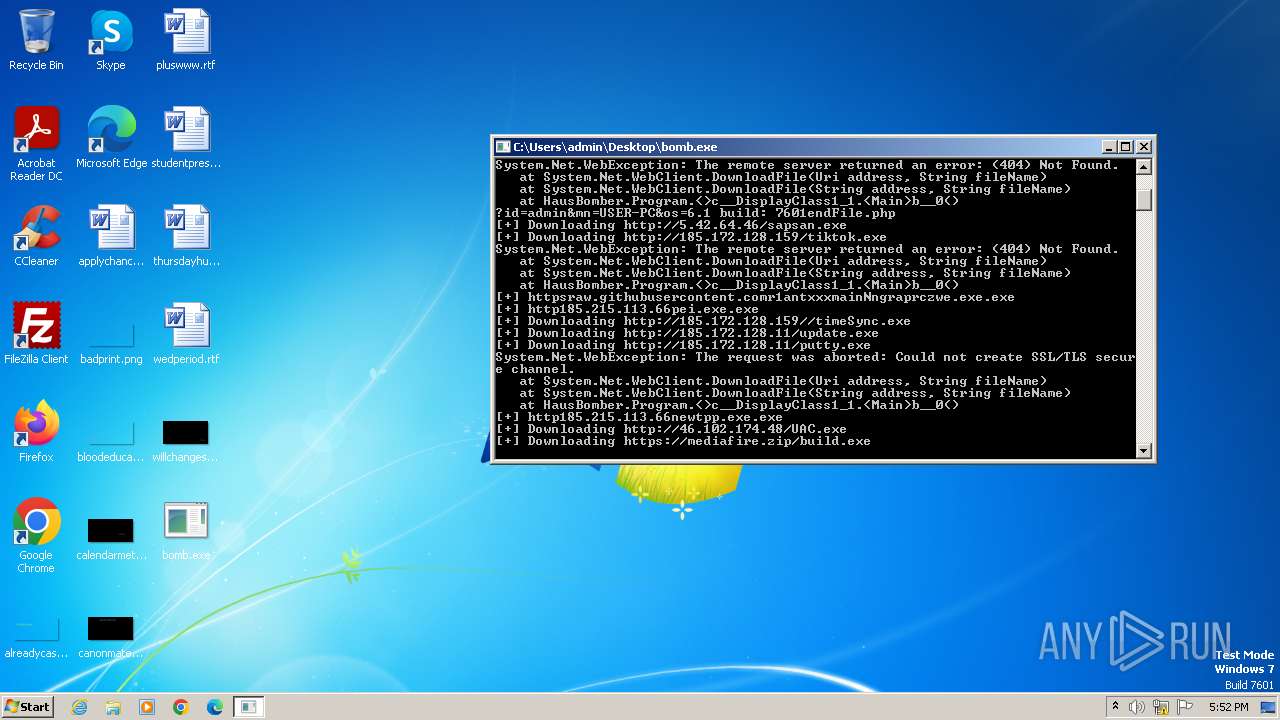
Task: Open the Action Center flag icon
Action: [1185, 707]
